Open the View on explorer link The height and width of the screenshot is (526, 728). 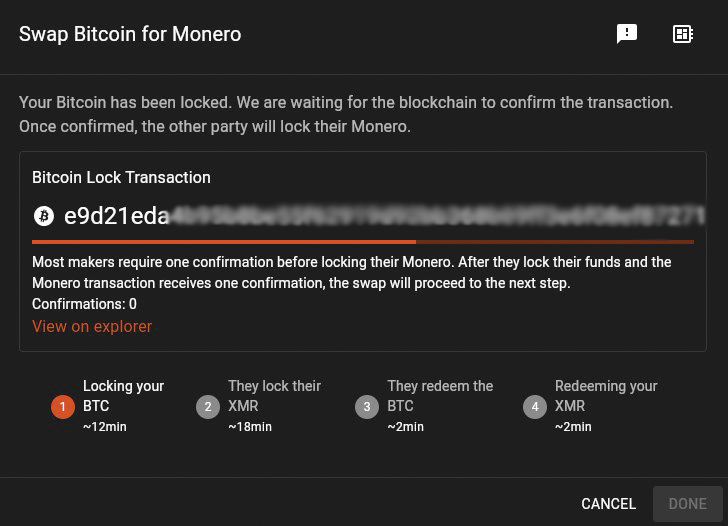click(x=92, y=326)
